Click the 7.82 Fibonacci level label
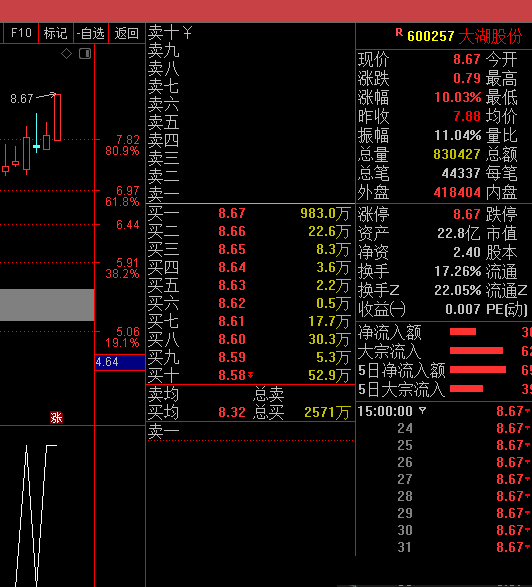 pos(128,140)
